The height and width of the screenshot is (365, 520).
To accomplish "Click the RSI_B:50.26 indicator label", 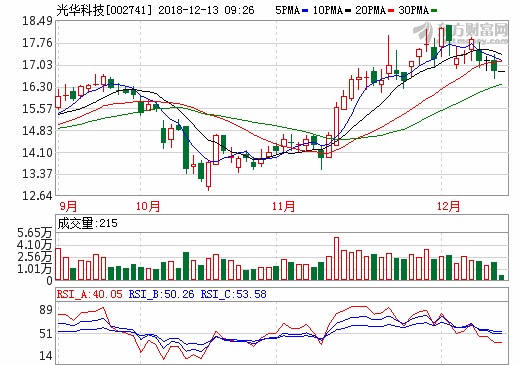I will click(x=161, y=294).
